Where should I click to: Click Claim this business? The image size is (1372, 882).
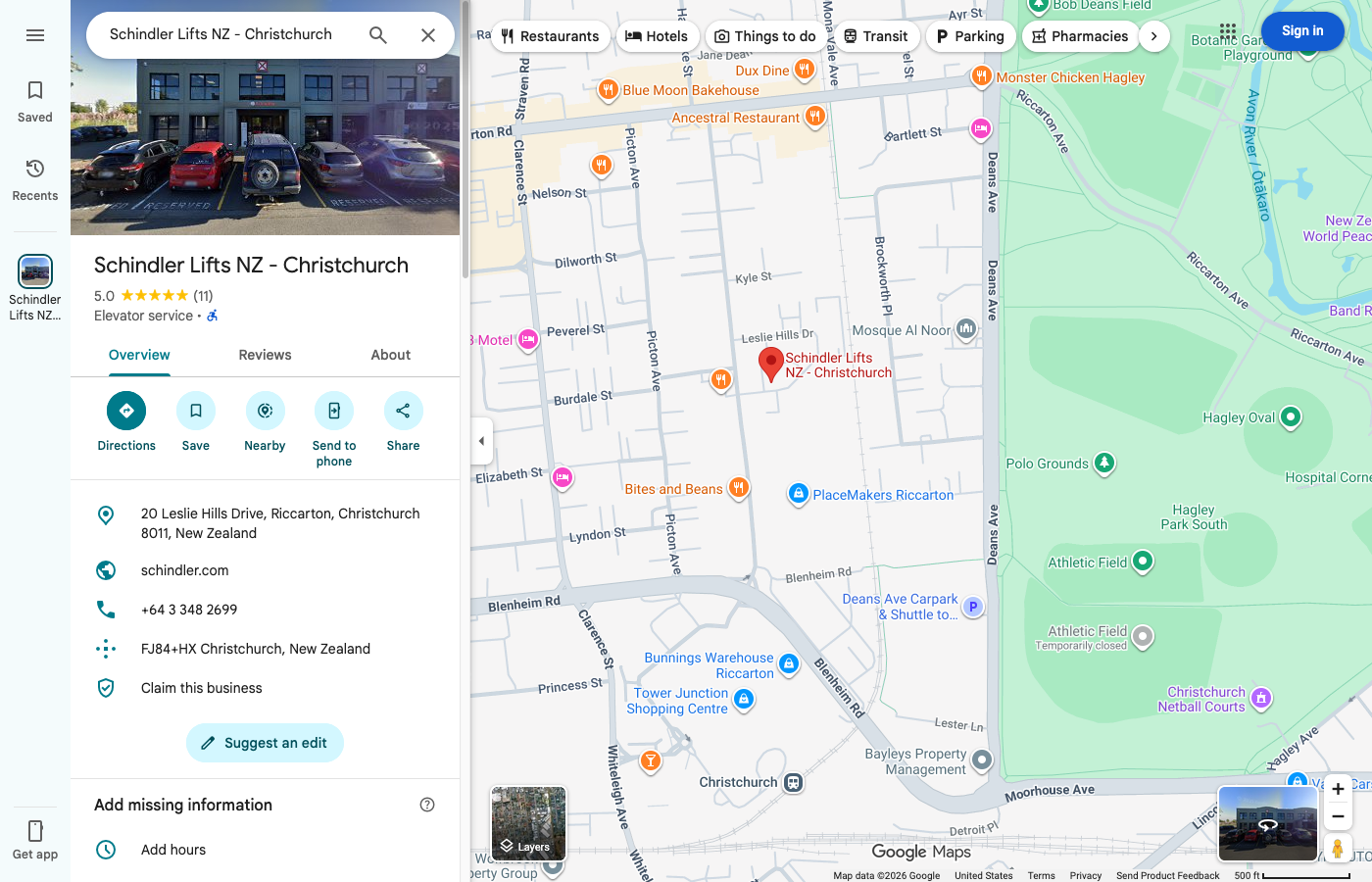click(x=265, y=688)
